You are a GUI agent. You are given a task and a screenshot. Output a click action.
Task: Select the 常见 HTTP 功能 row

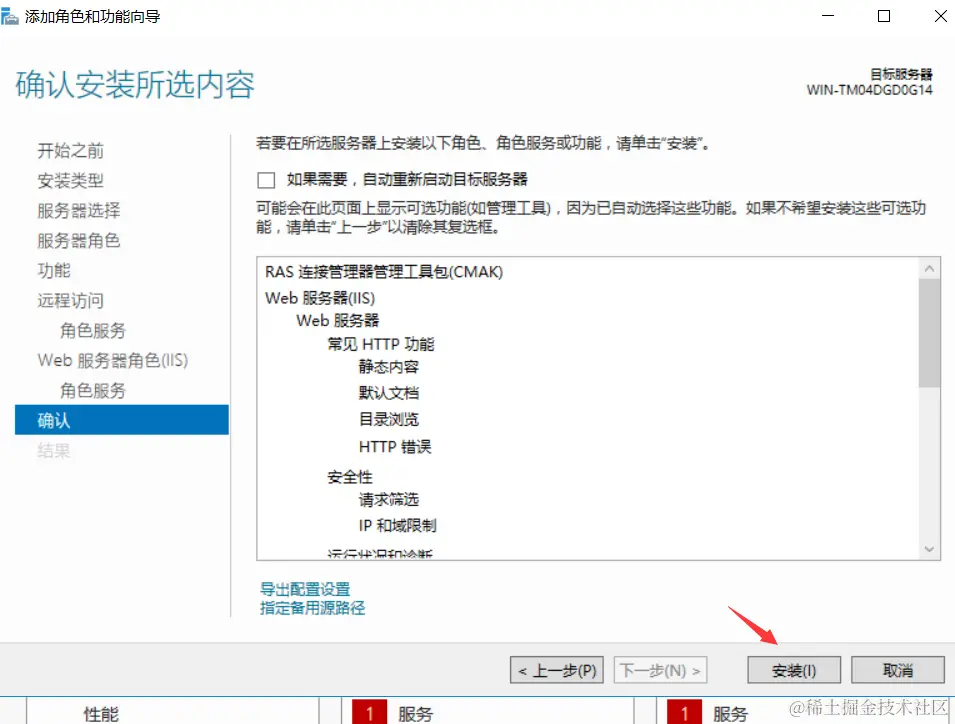(x=381, y=344)
